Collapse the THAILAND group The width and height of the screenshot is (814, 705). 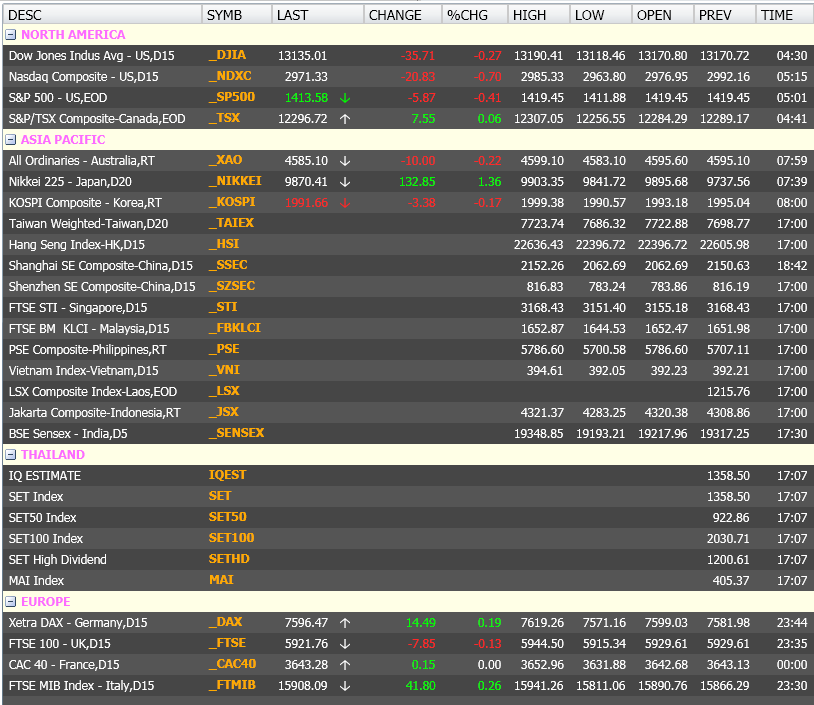pos(10,455)
